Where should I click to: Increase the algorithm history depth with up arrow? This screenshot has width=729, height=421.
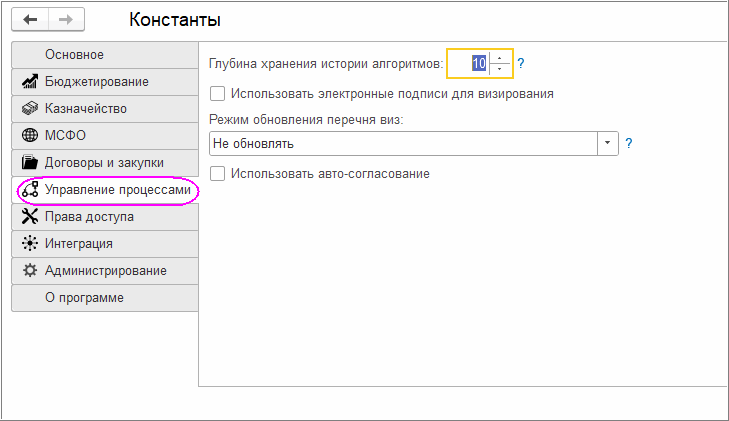(500, 58)
